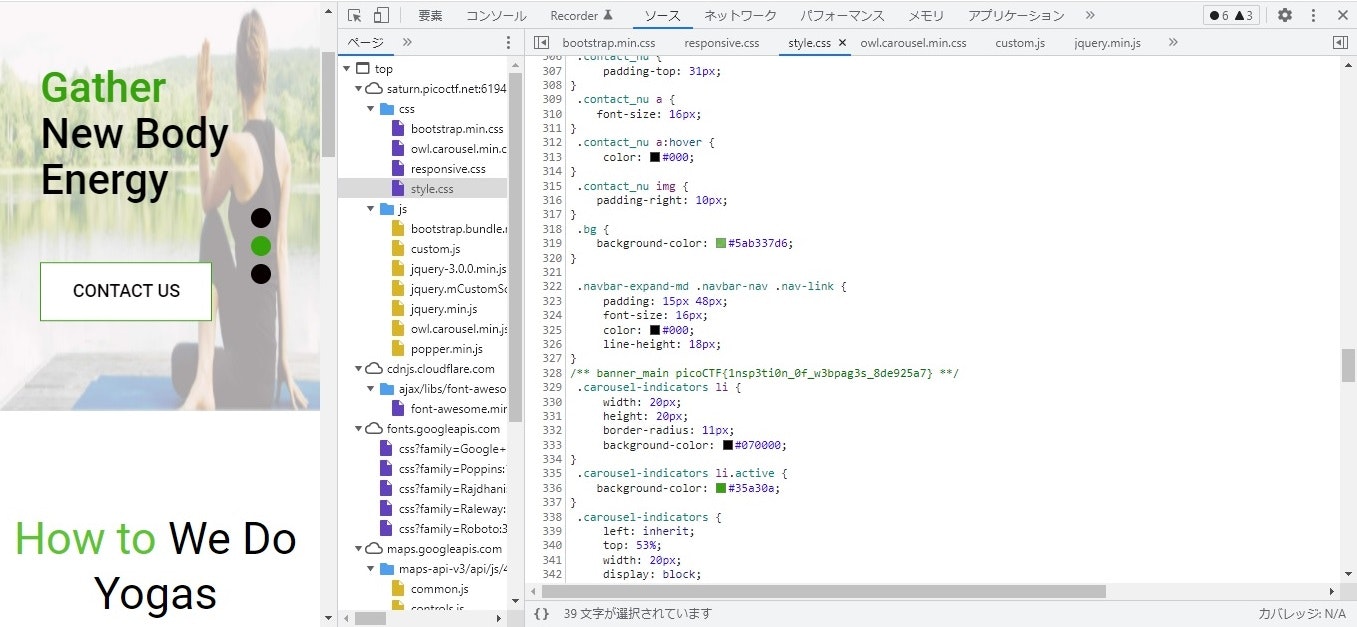Open the Page pane three-dot menu
The height and width of the screenshot is (627, 1357).
(508, 43)
